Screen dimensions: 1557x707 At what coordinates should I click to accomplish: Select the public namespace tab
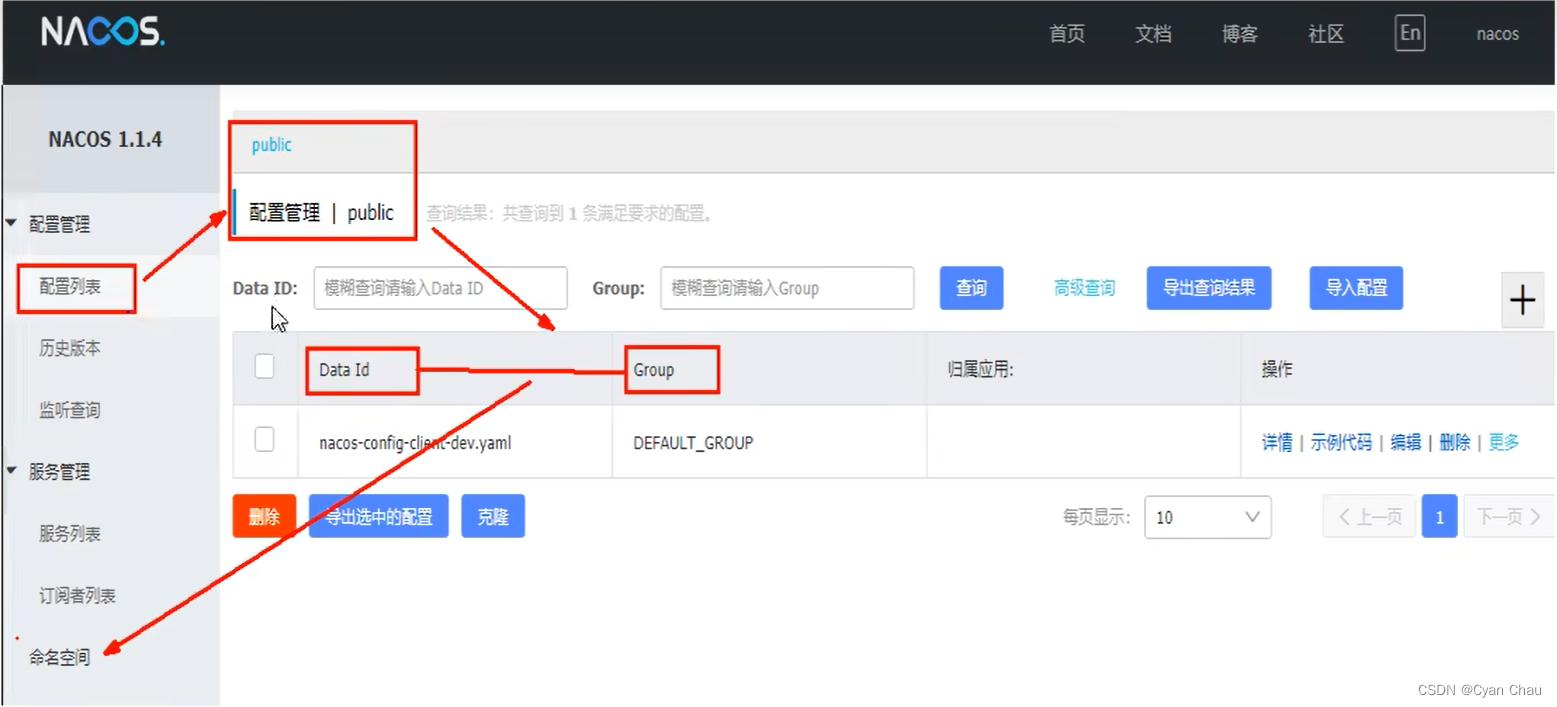(271, 145)
